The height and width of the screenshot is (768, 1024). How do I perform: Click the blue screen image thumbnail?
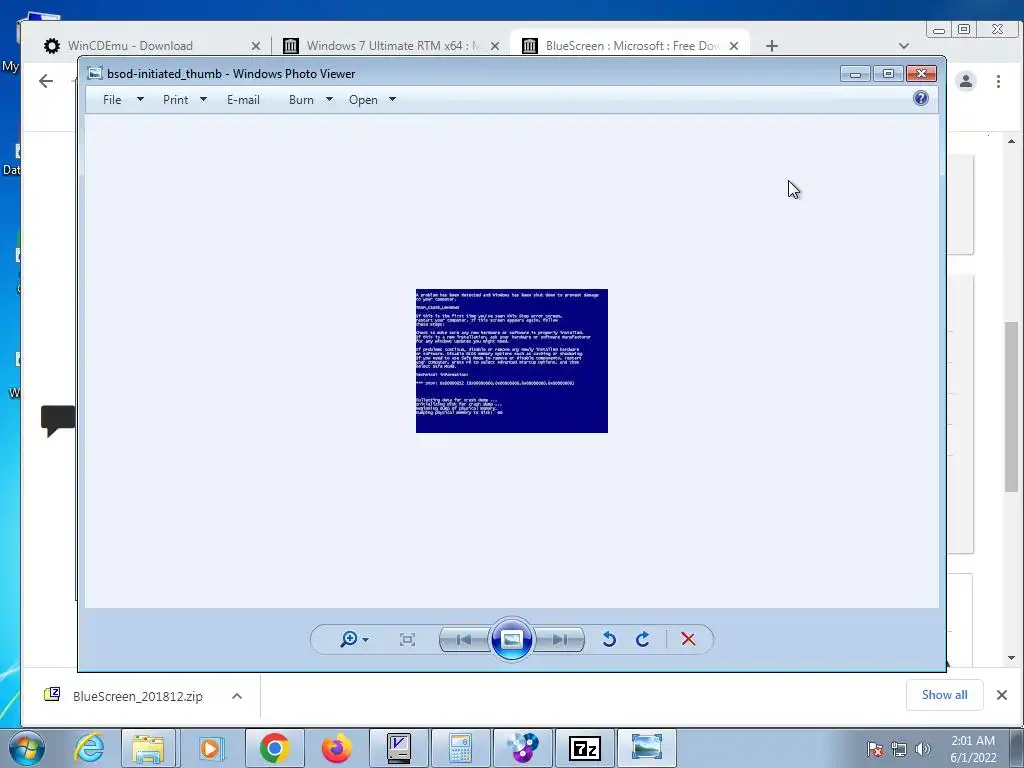(x=512, y=361)
